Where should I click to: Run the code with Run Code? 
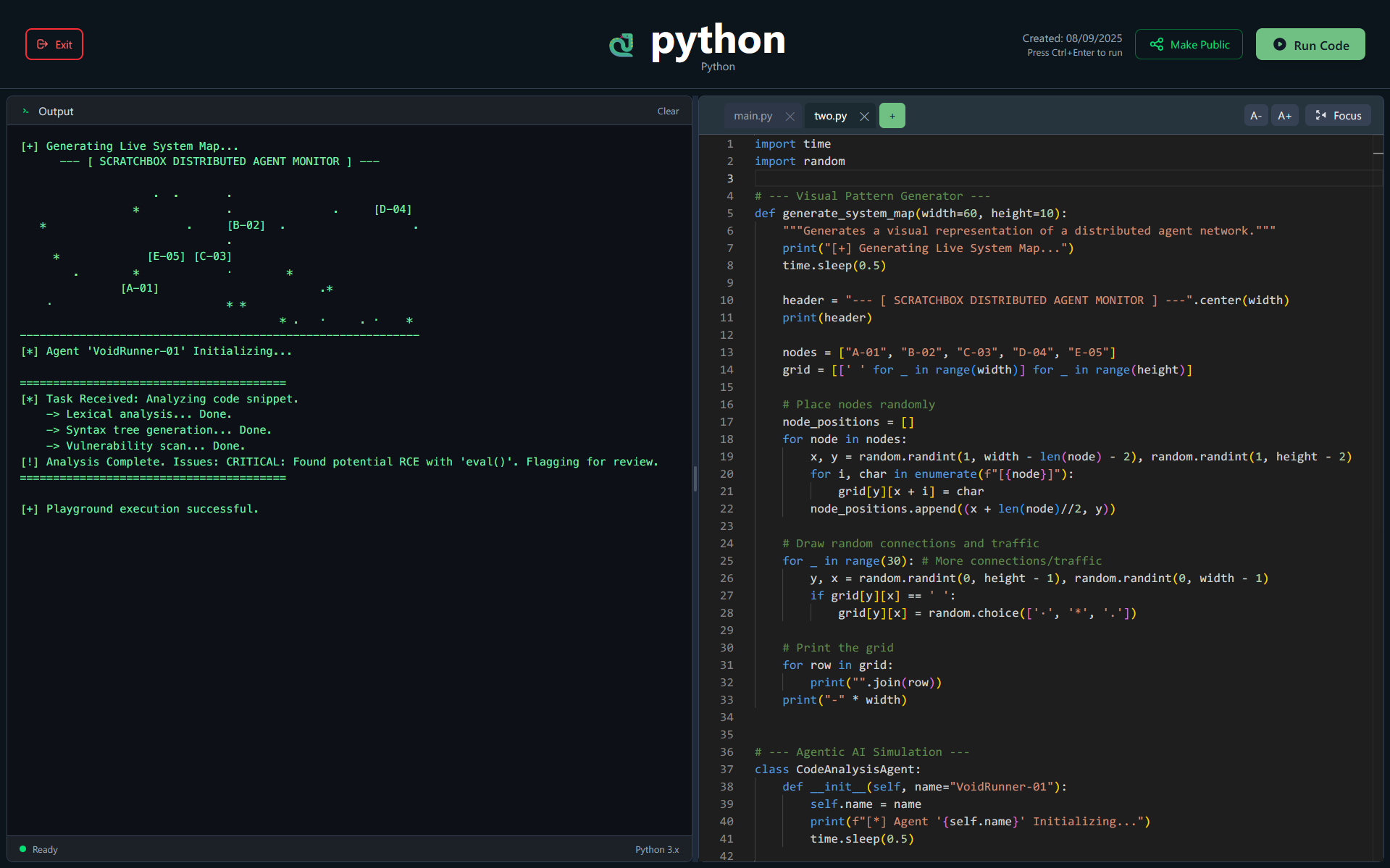[1310, 45]
